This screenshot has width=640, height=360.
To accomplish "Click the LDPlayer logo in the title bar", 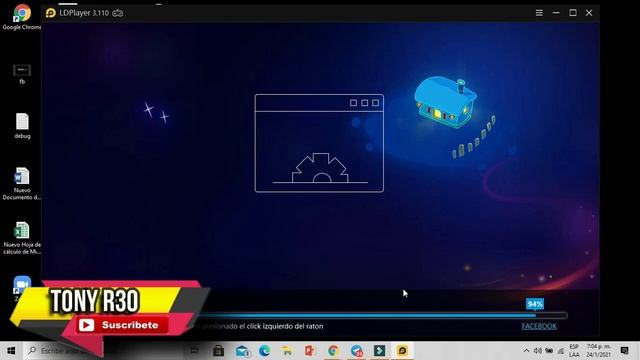I will [51, 13].
